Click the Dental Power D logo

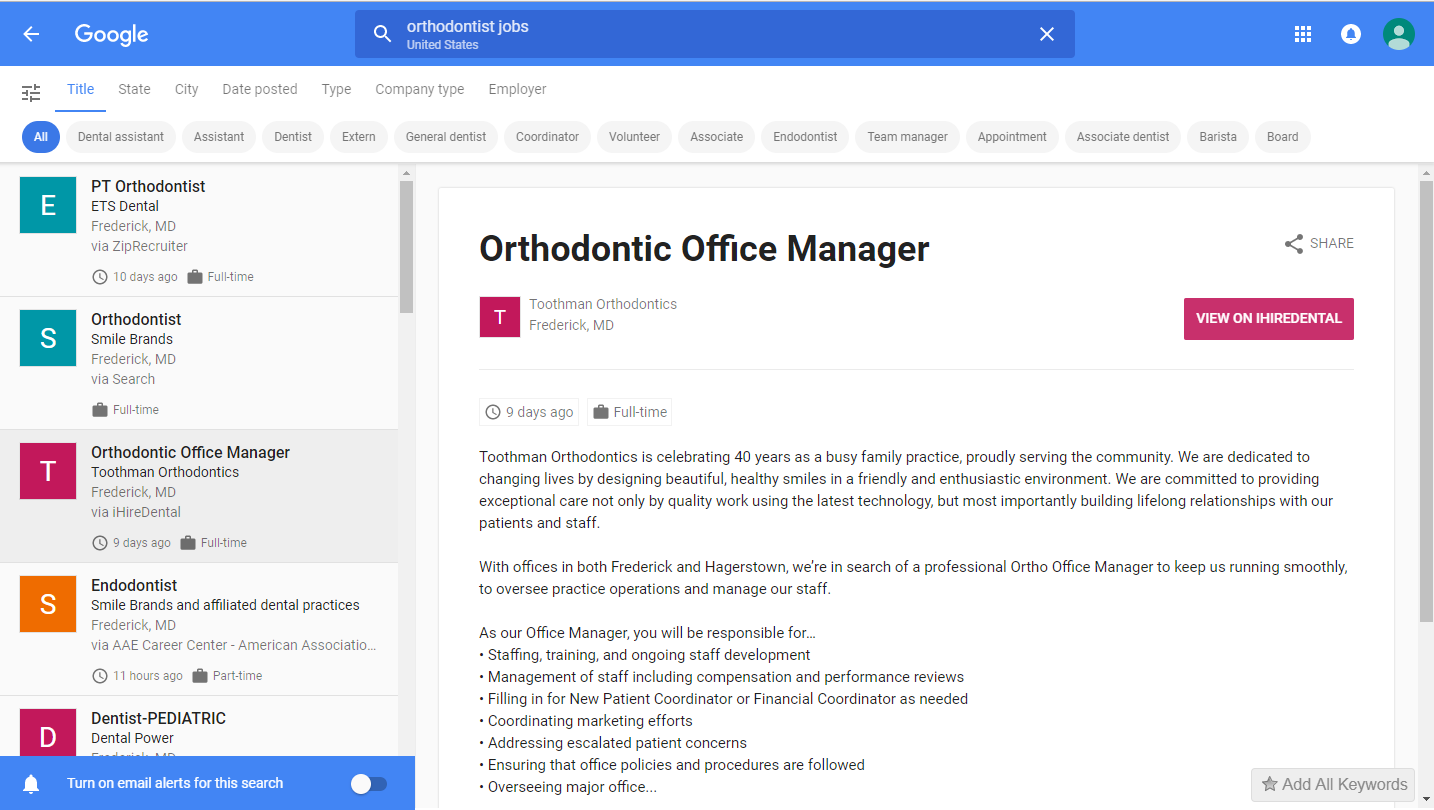click(48, 732)
